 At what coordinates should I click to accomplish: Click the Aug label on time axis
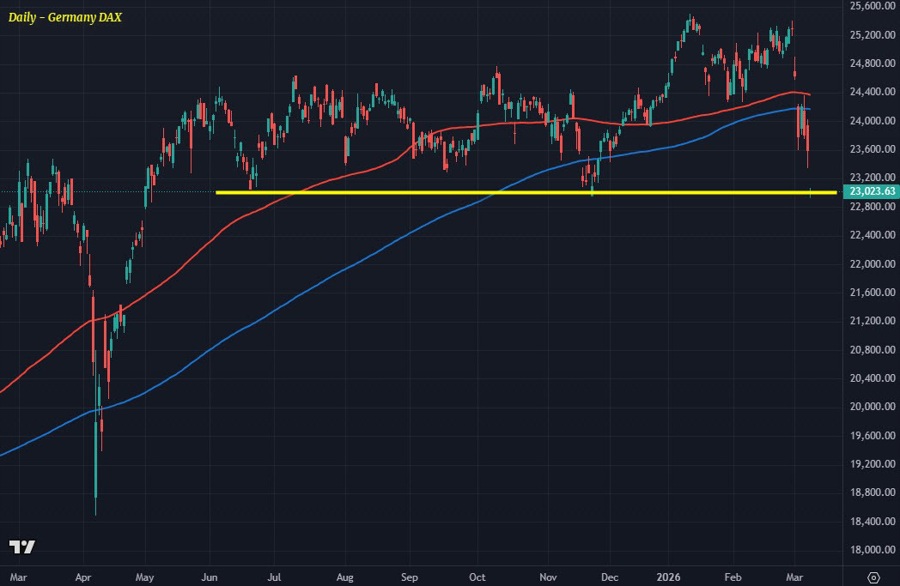click(x=345, y=577)
